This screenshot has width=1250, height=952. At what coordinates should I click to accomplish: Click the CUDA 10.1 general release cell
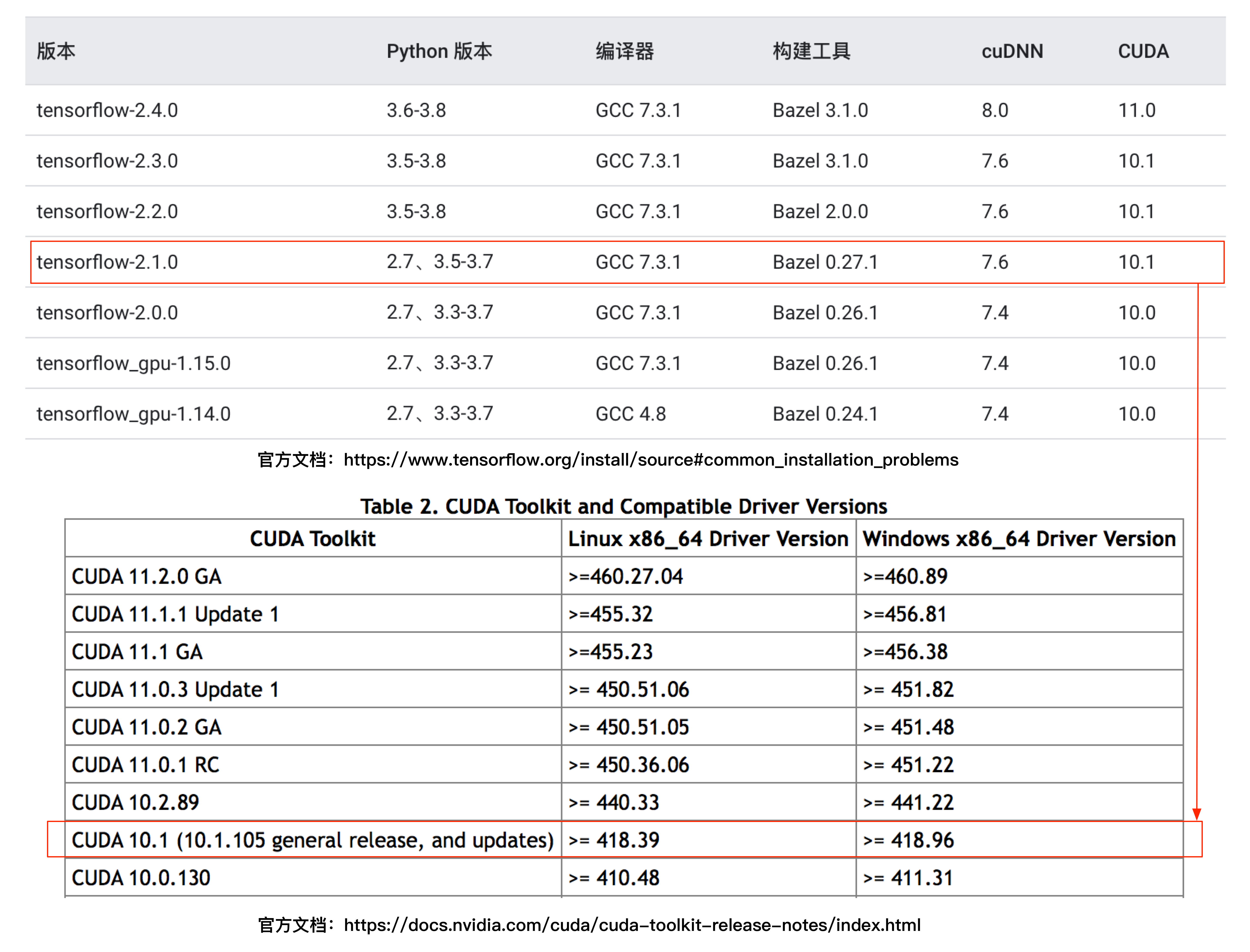pos(312,840)
